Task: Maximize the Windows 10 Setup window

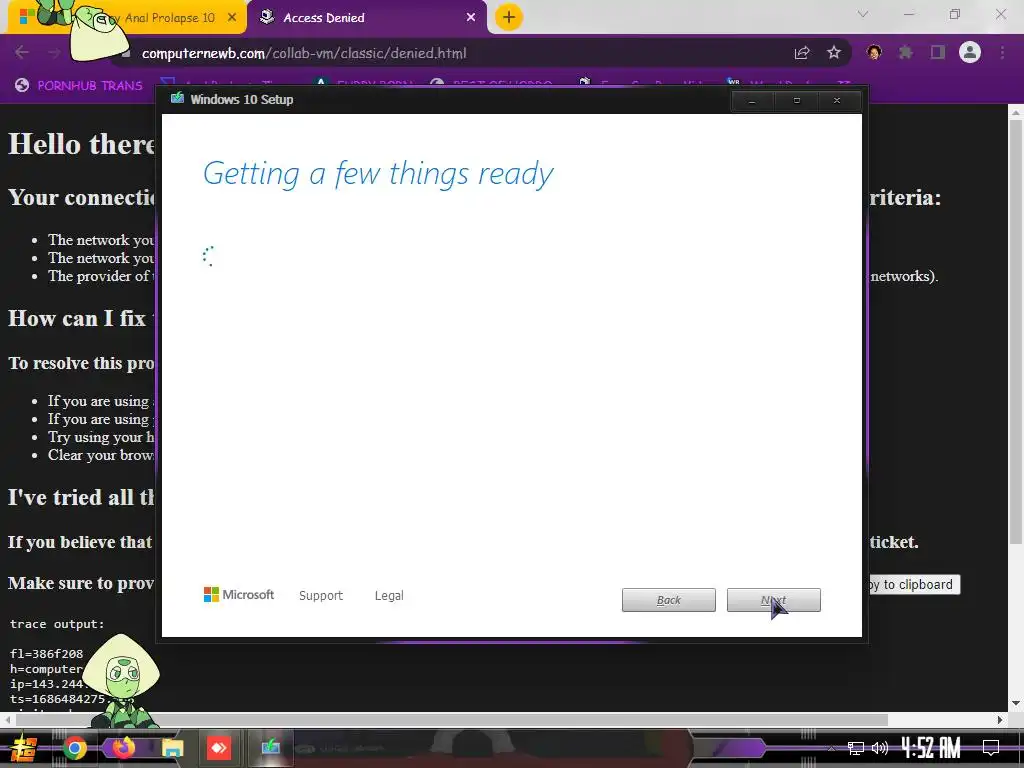Action: 796,101
